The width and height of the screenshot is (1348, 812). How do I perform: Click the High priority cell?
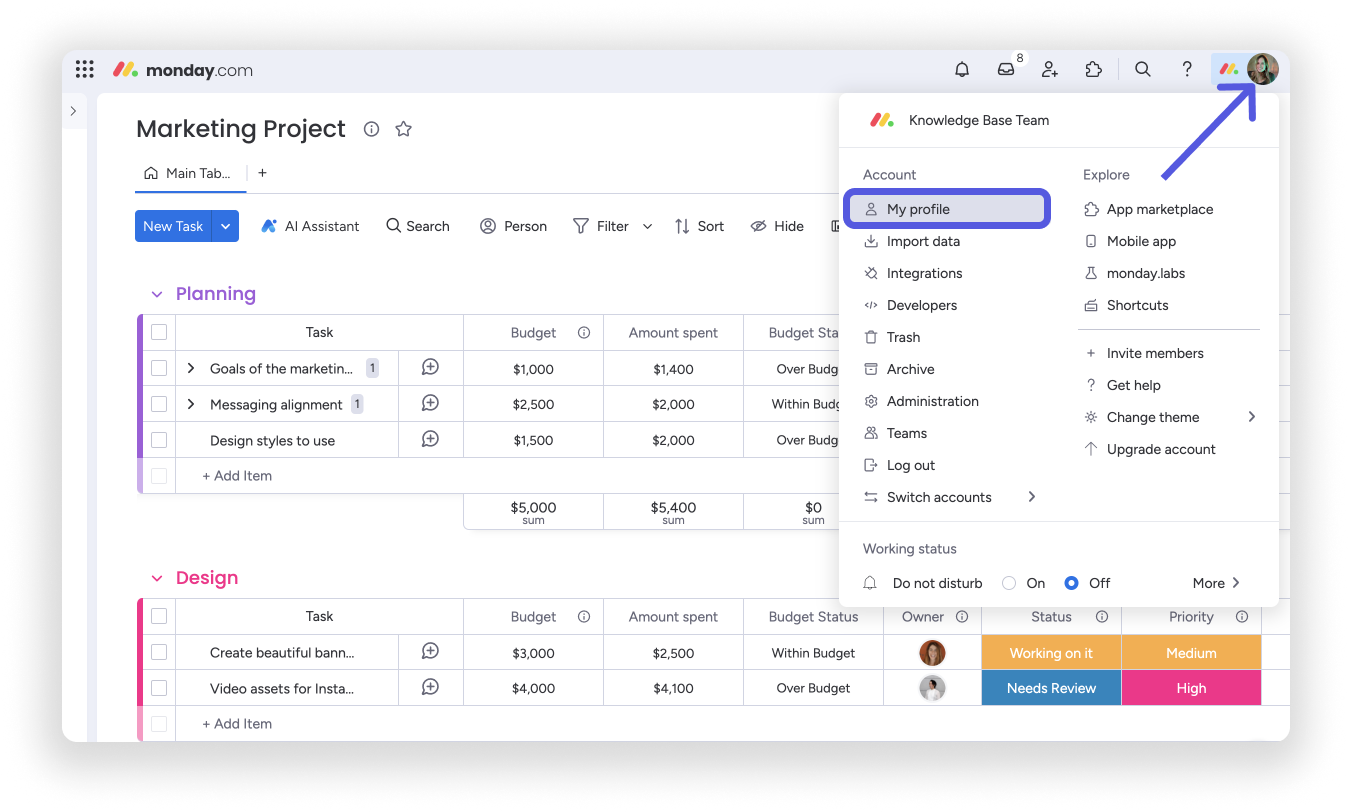point(1191,688)
